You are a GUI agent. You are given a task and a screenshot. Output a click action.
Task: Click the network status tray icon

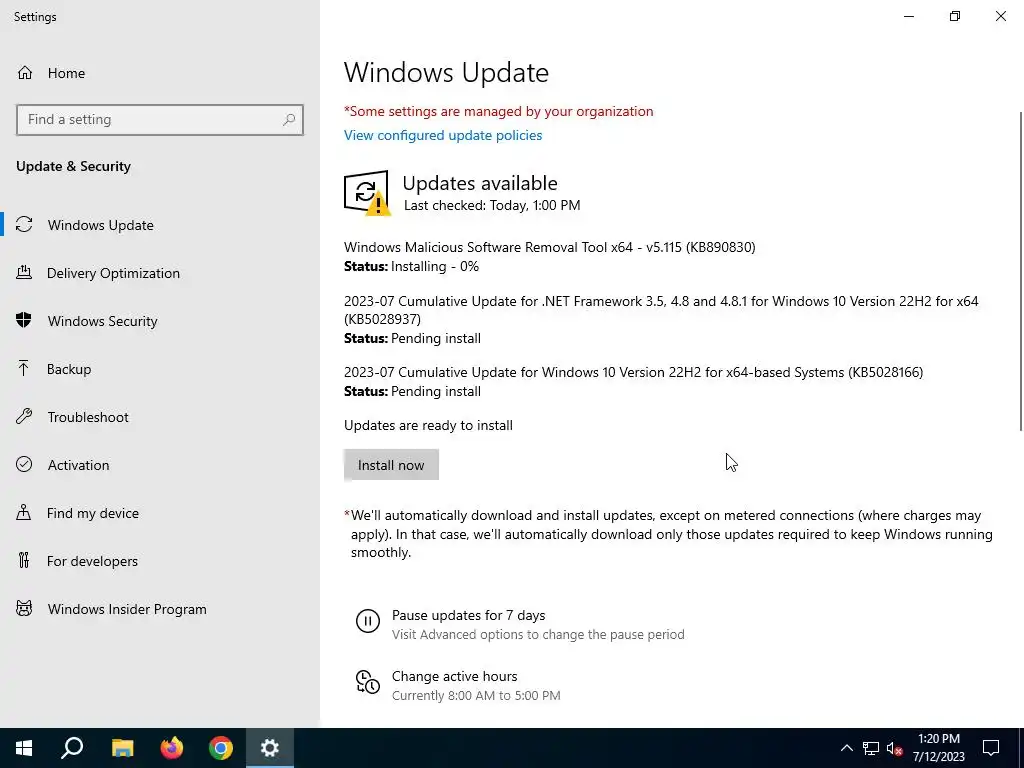tap(871, 748)
